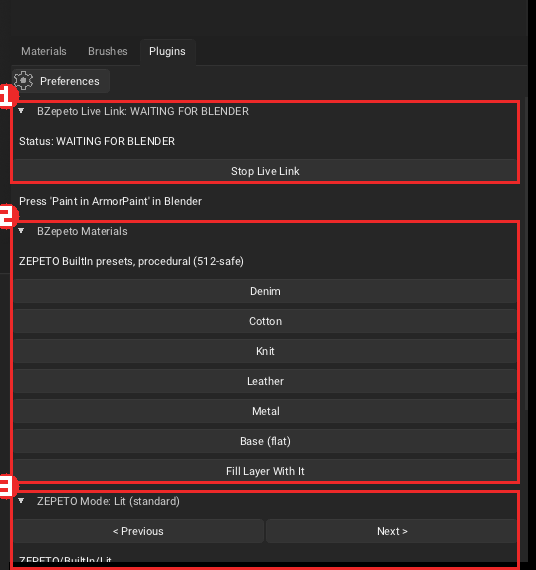Screen dimensions: 536x570
Task: Select the Plugins tab
Action: coord(167,51)
